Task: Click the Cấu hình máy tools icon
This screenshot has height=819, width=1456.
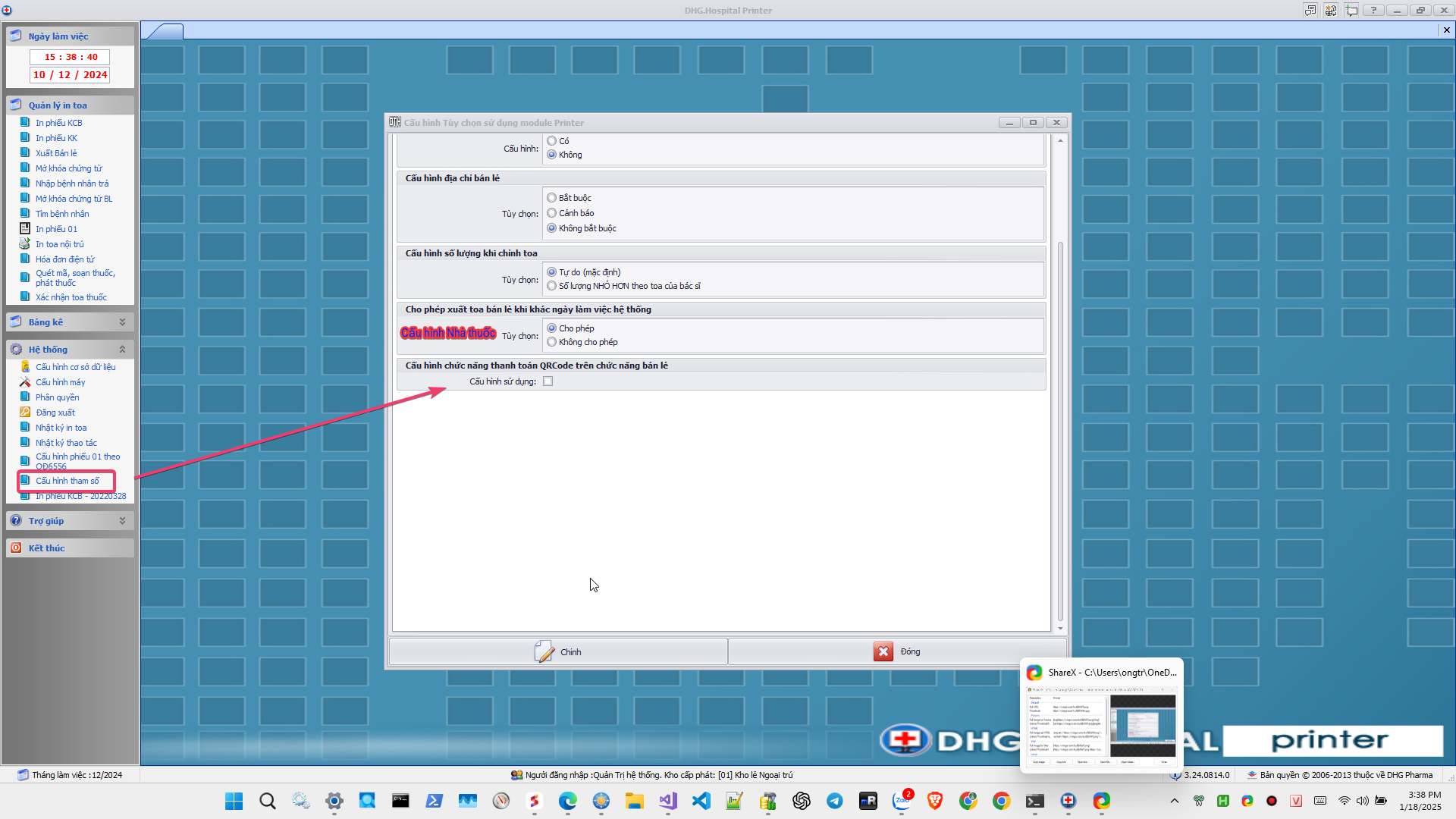Action: click(x=25, y=382)
